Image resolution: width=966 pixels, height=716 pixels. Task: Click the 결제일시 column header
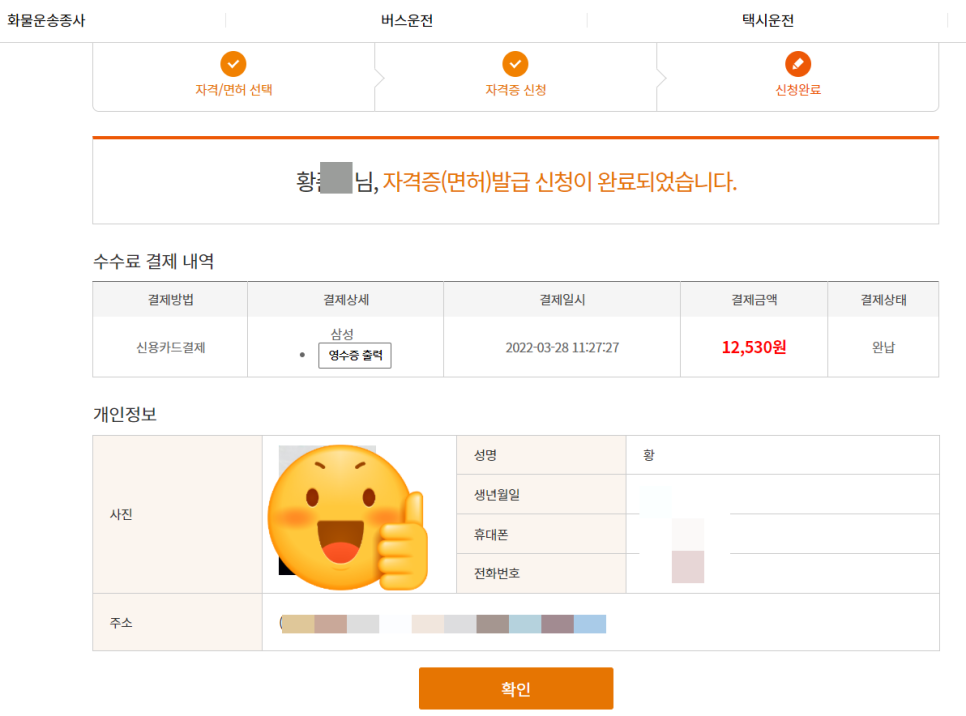click(562, 300)
